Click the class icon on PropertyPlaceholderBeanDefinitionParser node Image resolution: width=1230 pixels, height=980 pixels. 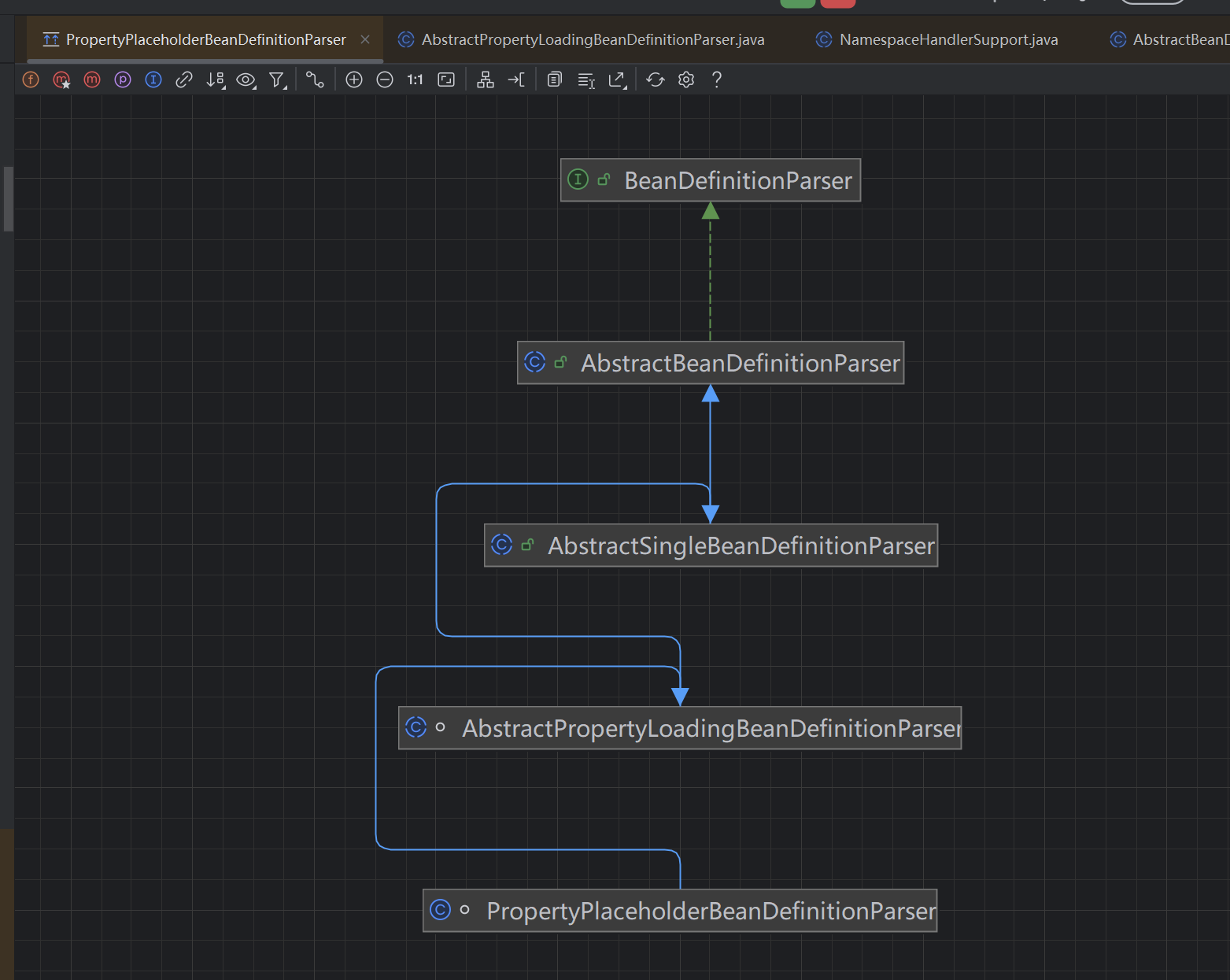coord(440,910)
